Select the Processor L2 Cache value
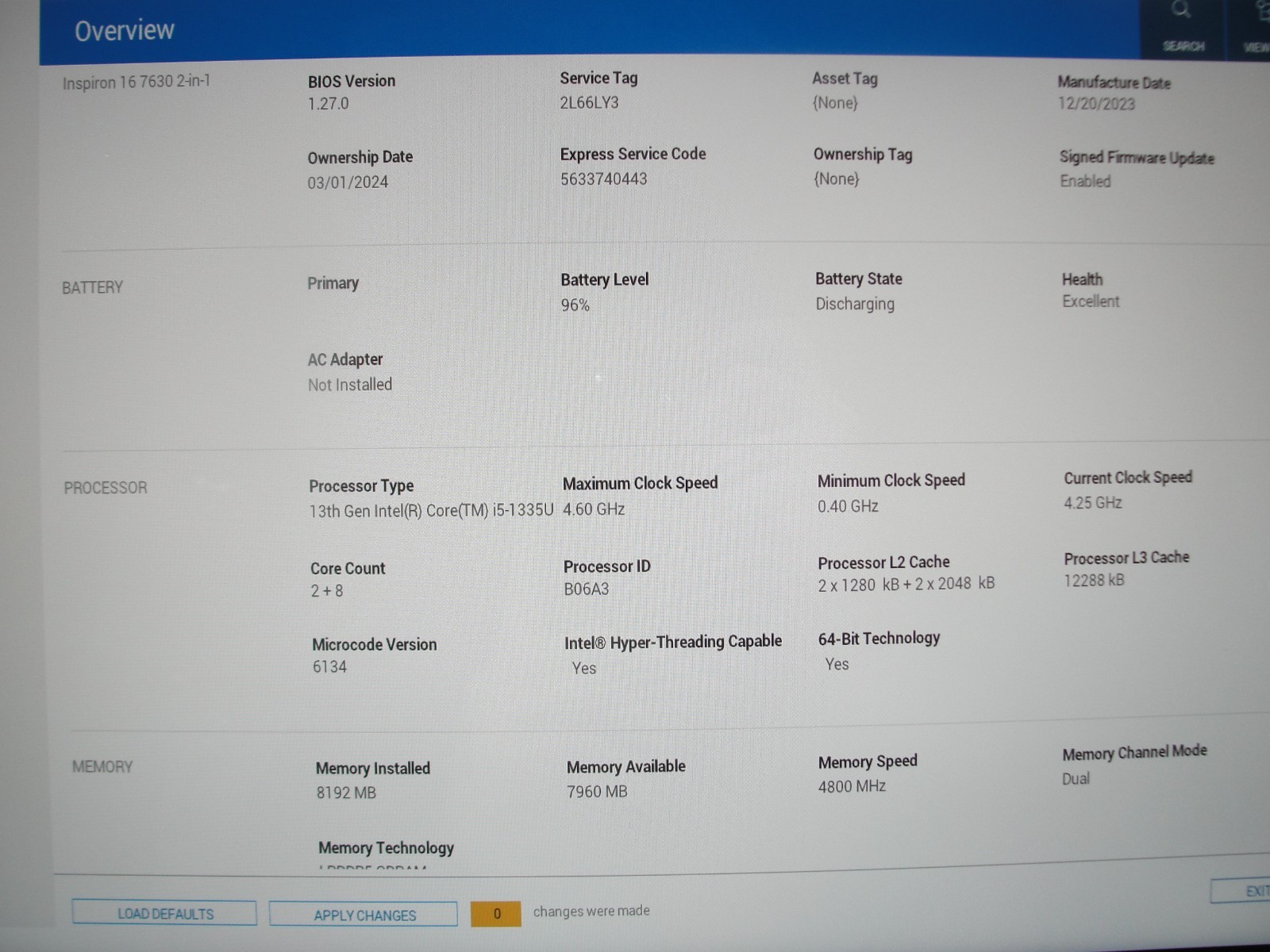The image size is (1270, 952). (906, 584)
